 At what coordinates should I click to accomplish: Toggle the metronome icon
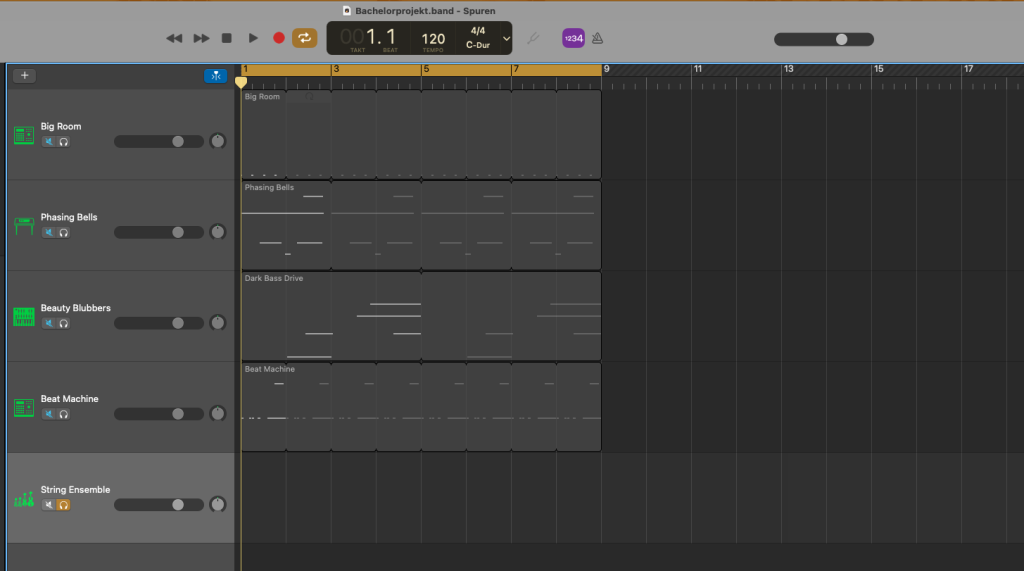[x=598, y=38]
